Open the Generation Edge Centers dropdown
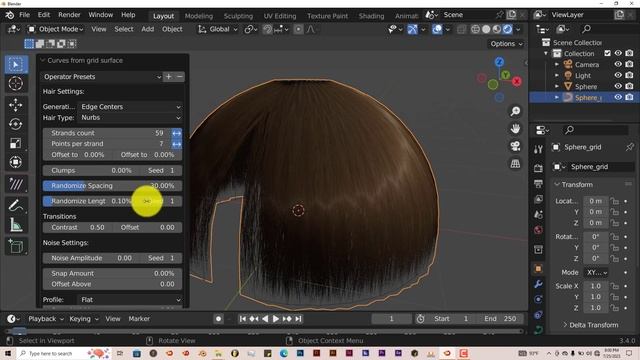 point(130,107)
